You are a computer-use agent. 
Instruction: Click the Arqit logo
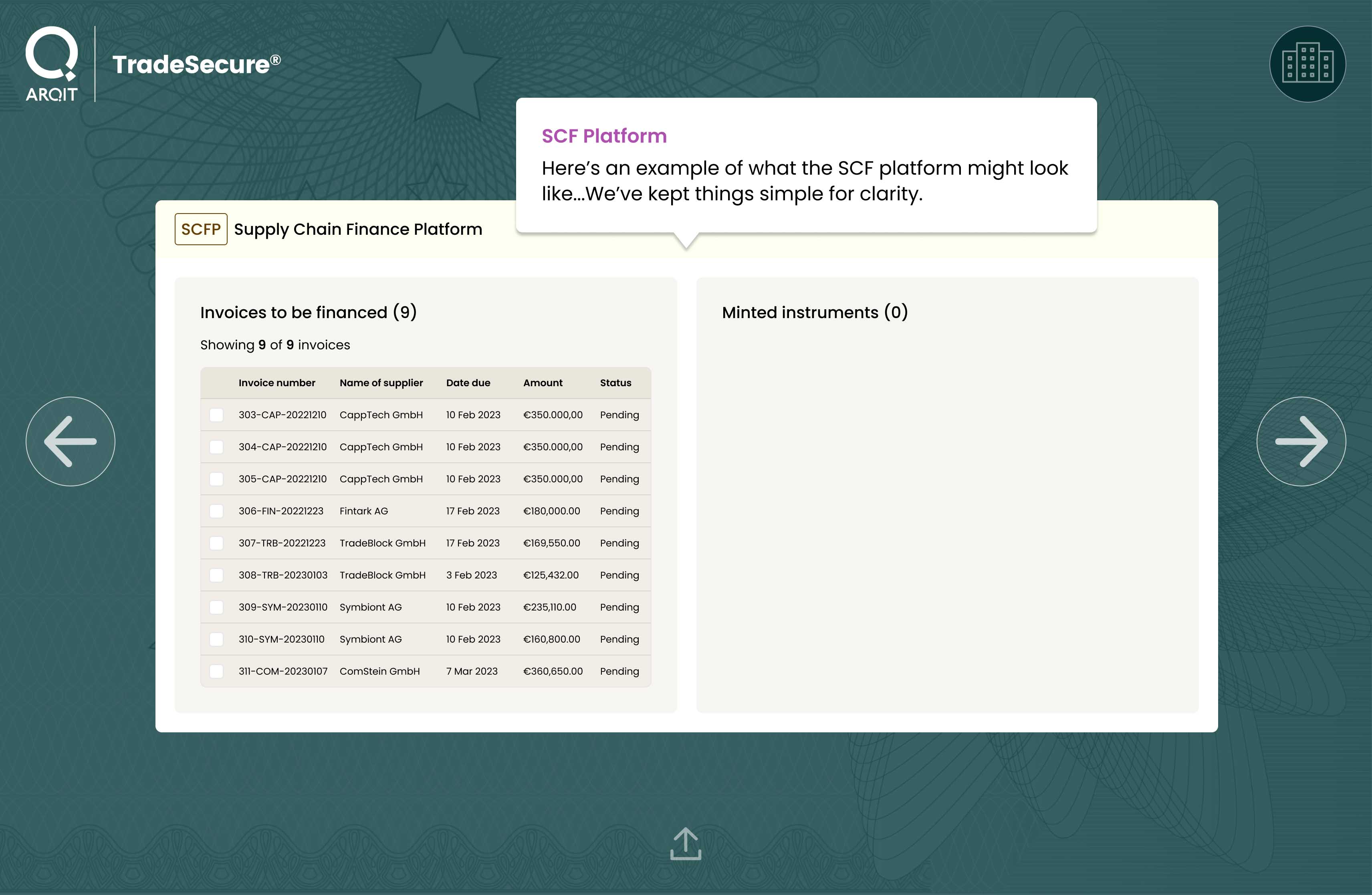click(x=51, y=63)
